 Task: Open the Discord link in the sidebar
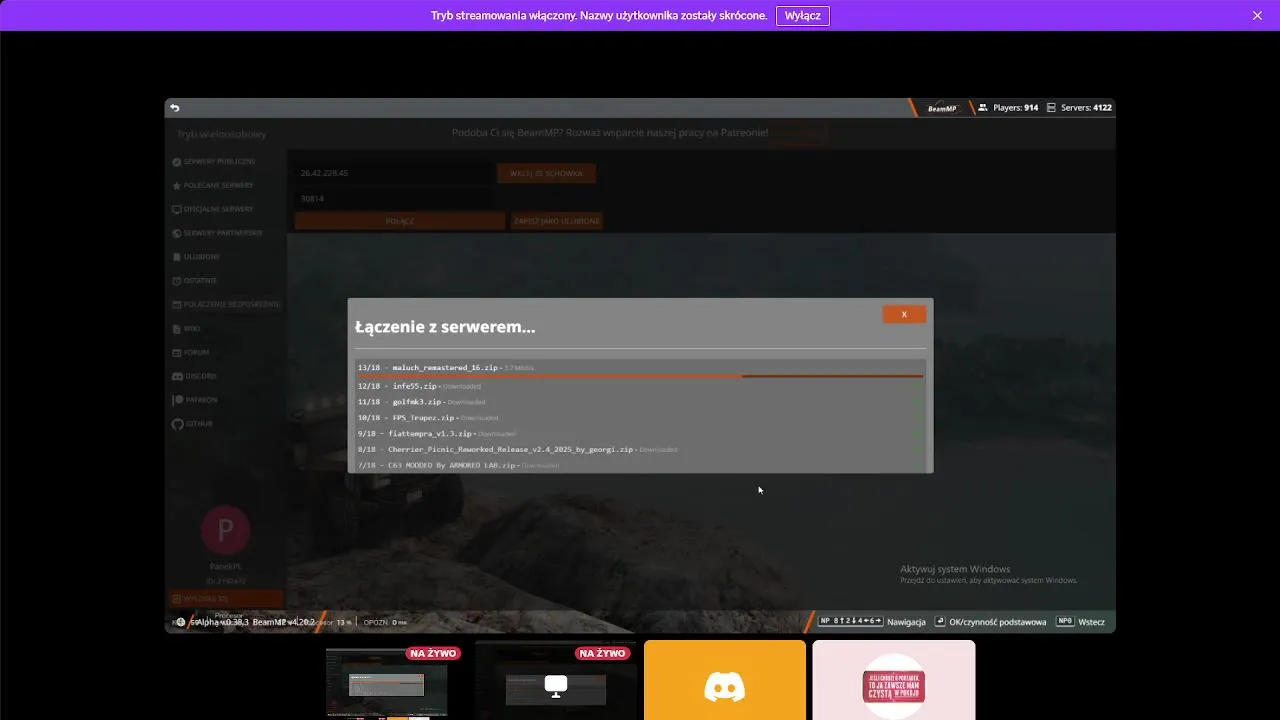[x=193, y=376]
